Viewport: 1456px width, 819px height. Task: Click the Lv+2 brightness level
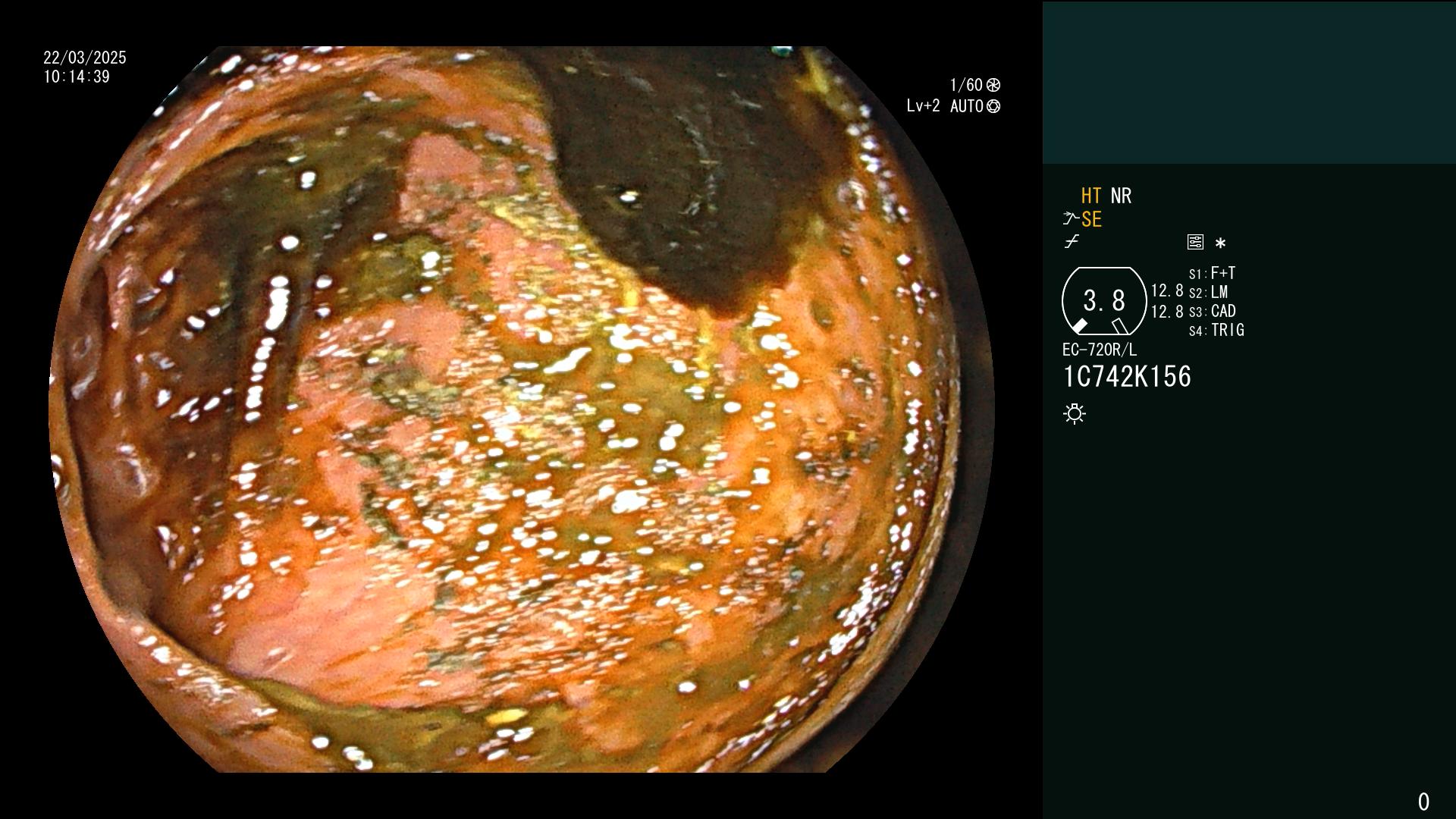point(923,106)
